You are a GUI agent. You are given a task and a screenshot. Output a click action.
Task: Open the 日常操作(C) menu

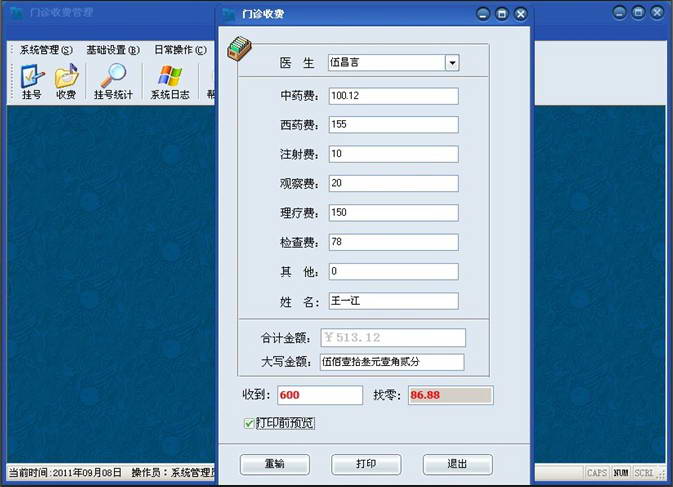click(x=180, y=50)
